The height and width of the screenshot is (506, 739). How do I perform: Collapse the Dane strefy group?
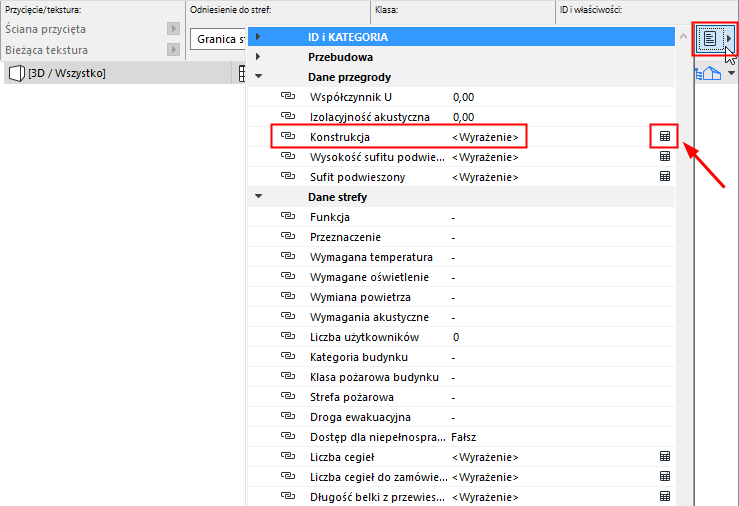[258, 196]
